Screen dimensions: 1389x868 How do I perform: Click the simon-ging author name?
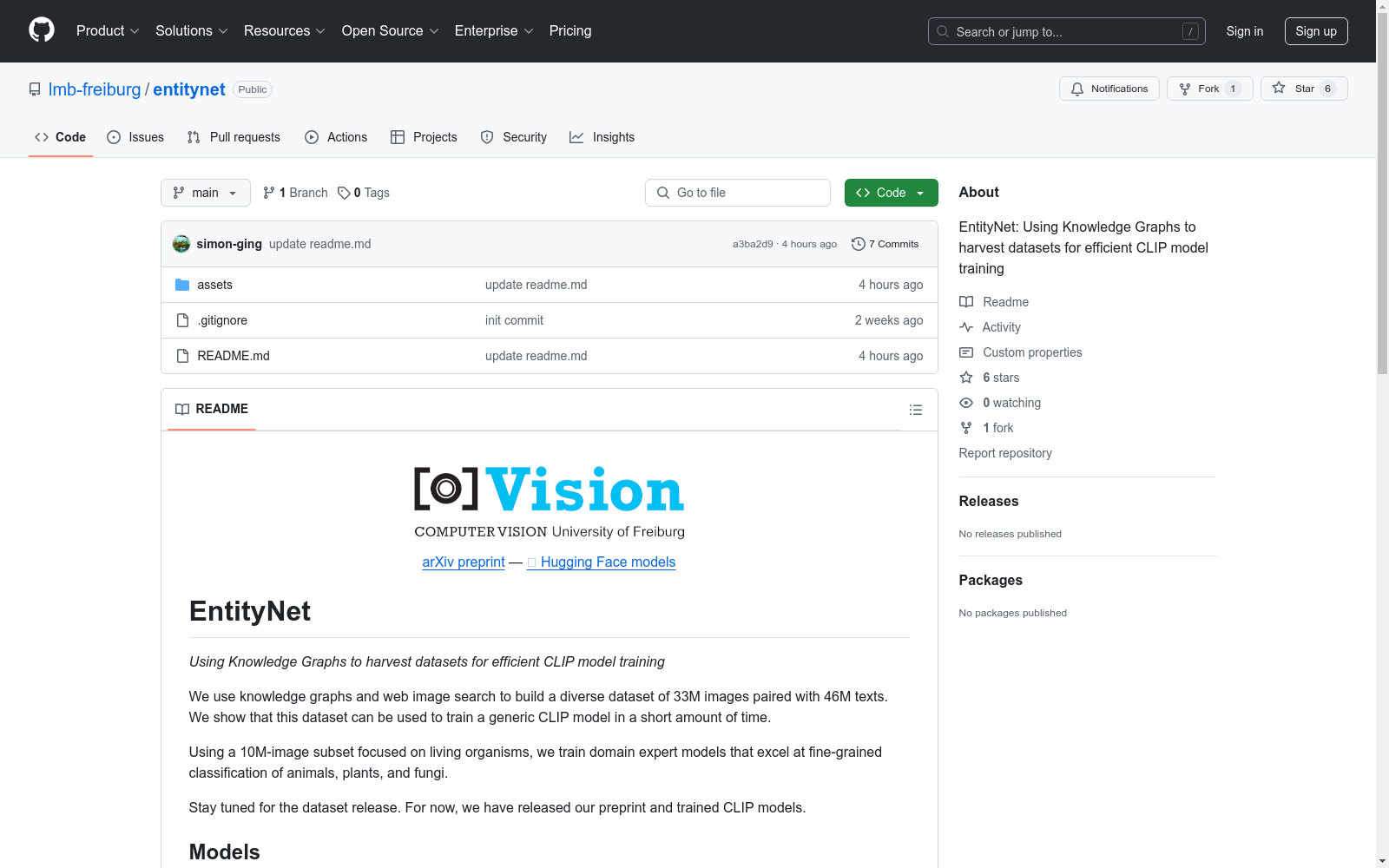[x=229, y=244]
